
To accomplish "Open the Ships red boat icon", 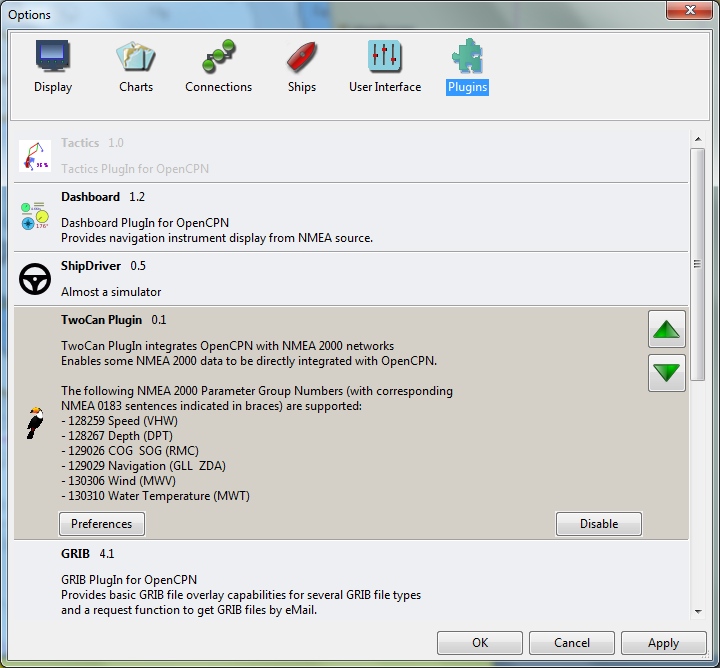I will pyautogui.click(x=301, y=57).
